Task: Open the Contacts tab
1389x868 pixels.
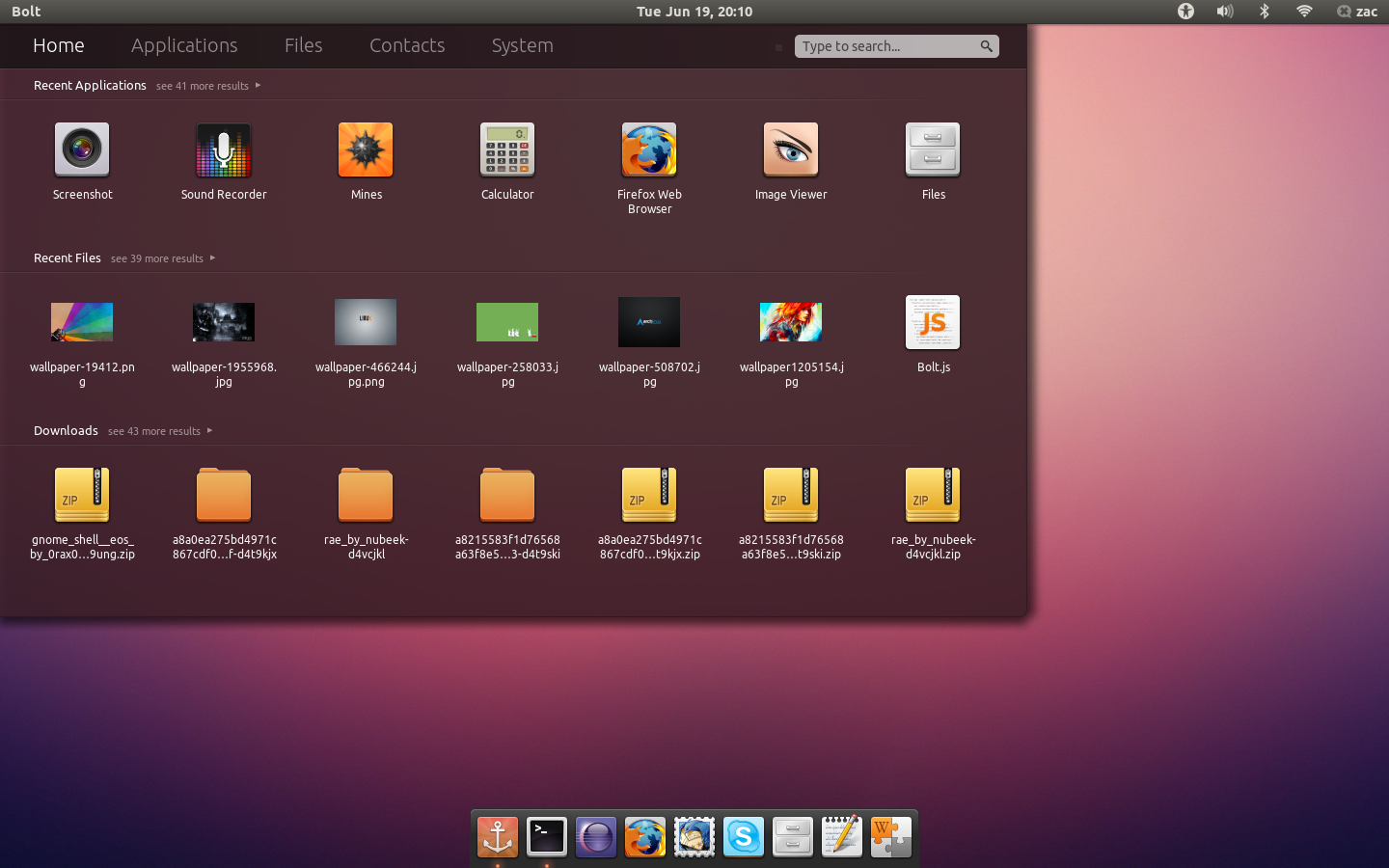Action: [406, 45]
